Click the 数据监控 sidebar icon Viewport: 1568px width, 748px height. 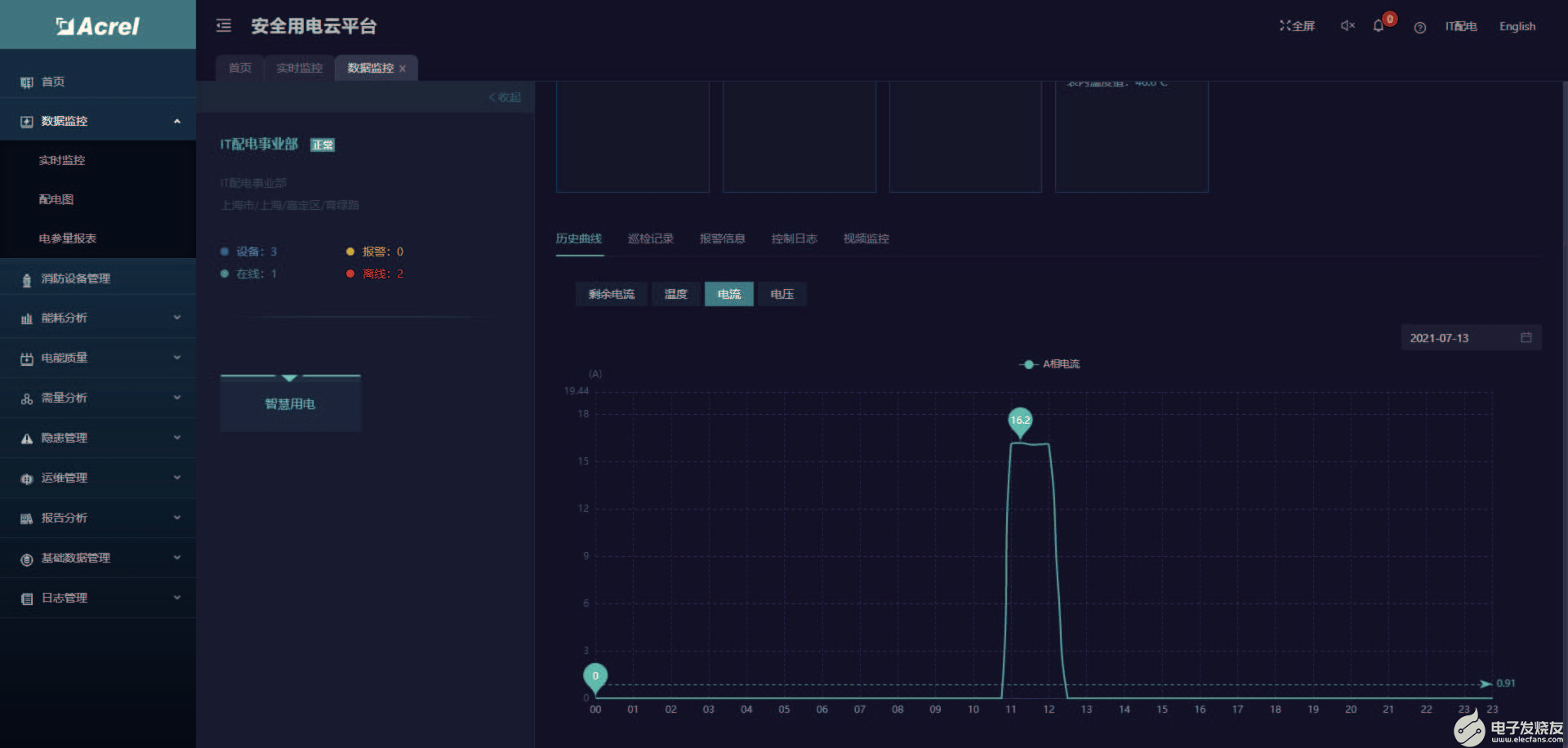pyautogui.click(x=27, y=122)
